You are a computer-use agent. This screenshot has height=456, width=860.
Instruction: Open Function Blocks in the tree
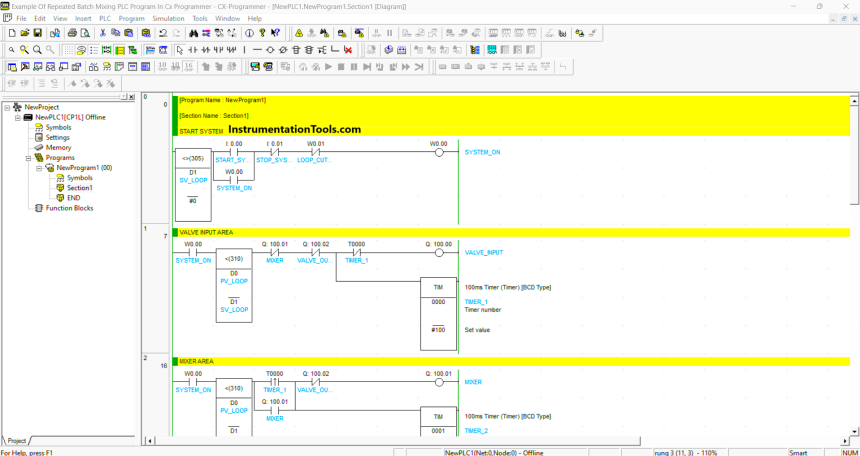[x=69, y=208]
